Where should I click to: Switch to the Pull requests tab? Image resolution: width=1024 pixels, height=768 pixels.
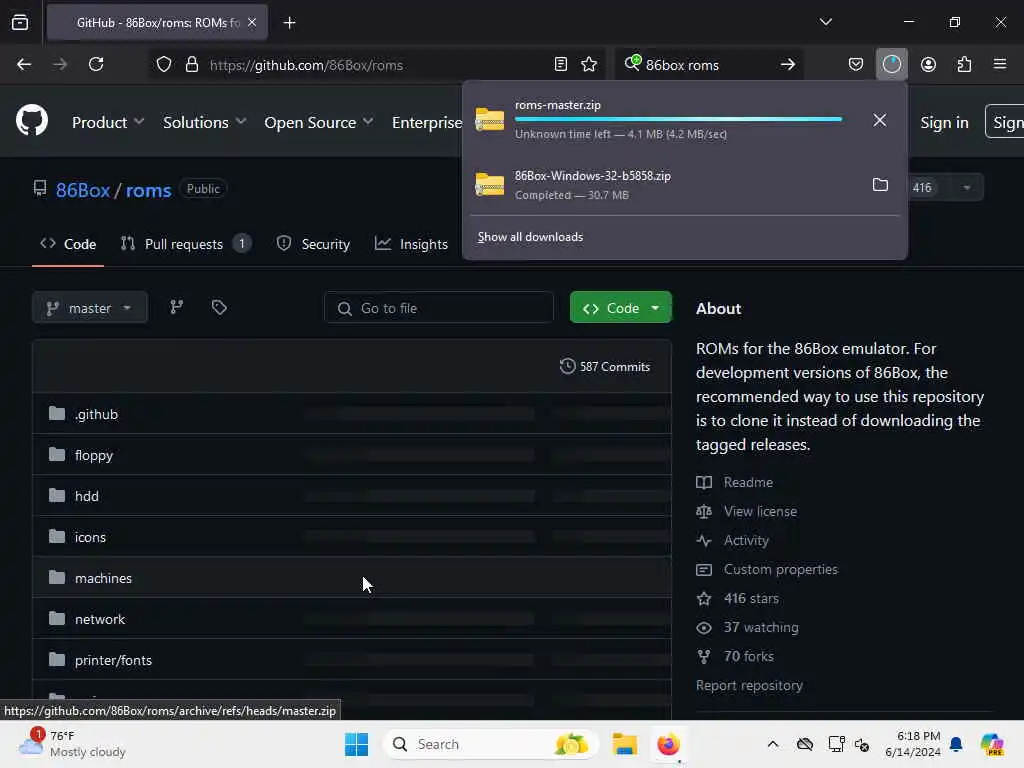pos(185,244)
